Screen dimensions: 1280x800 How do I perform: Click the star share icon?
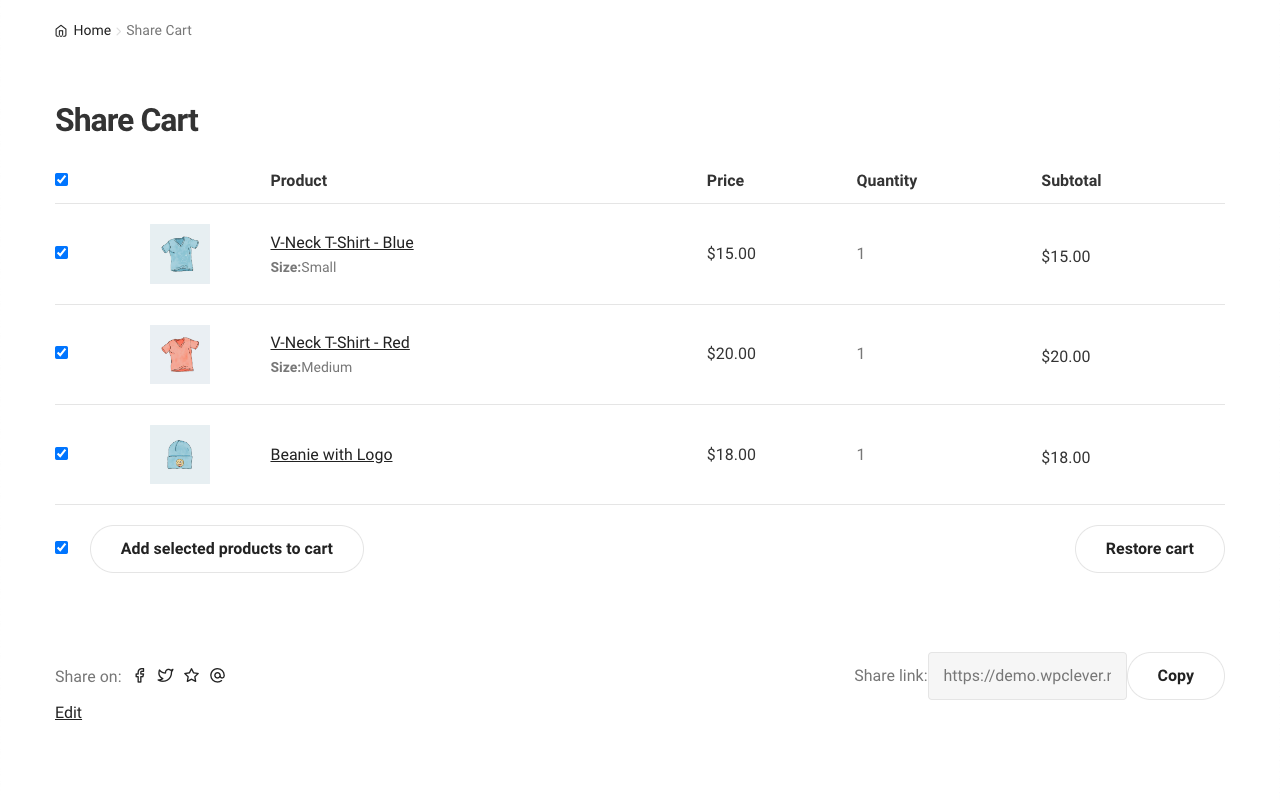pyautogui.click(x=192, y=676)
